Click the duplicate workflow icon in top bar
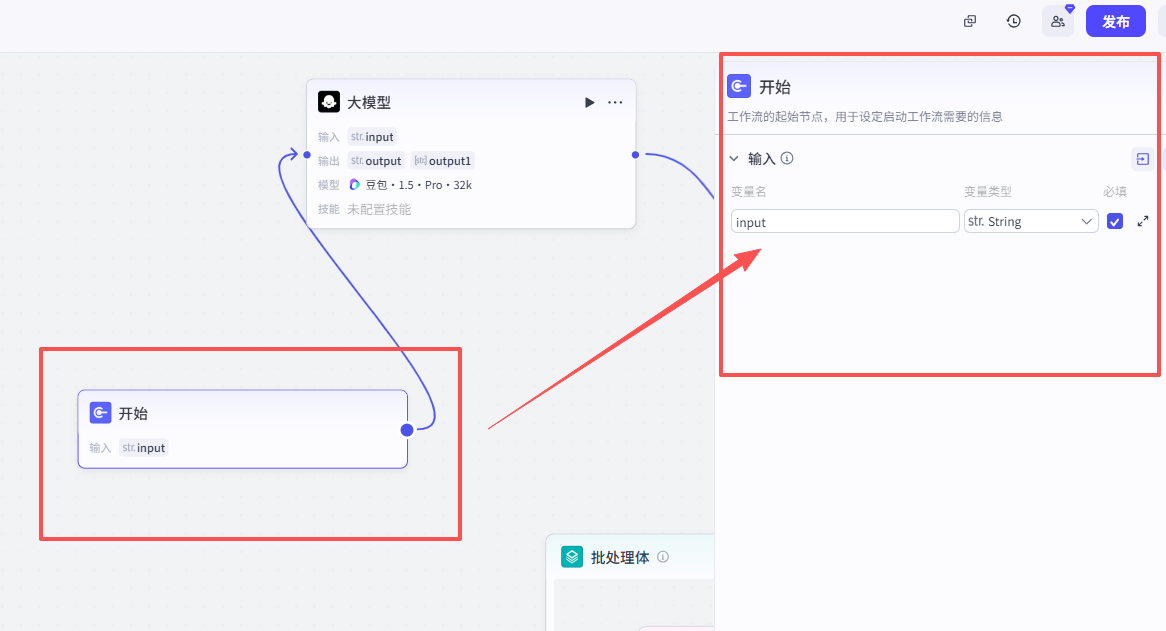The height and width of the screenshot is (631, 1166). 970,22
